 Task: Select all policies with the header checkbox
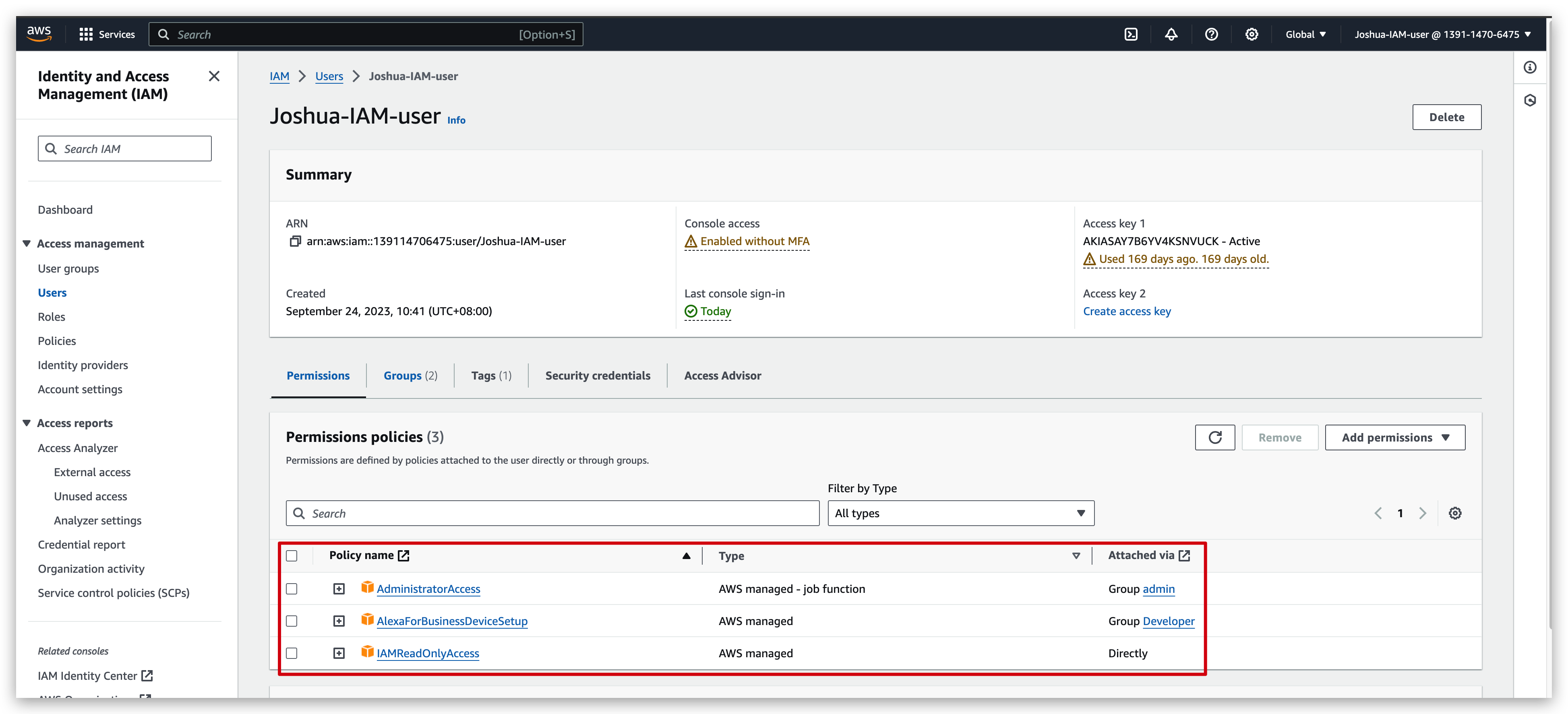coord(292,555)
